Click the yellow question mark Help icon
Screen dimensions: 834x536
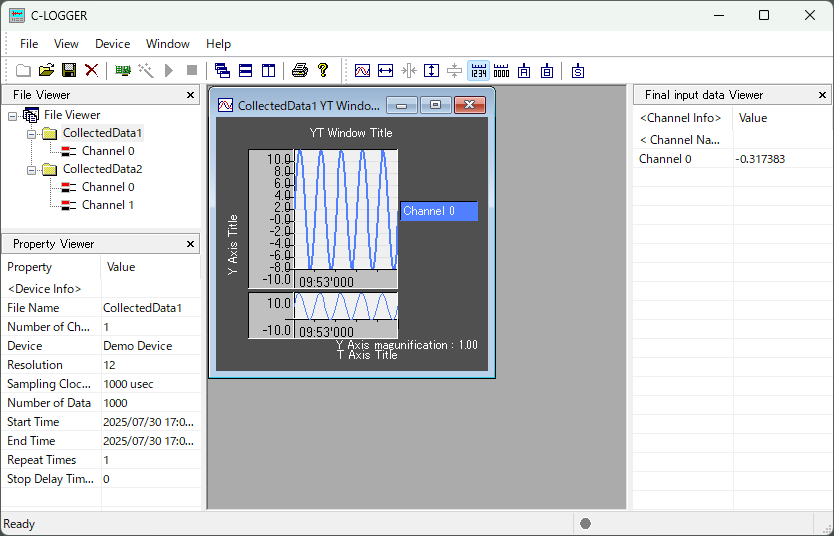[x=322, y=70]
